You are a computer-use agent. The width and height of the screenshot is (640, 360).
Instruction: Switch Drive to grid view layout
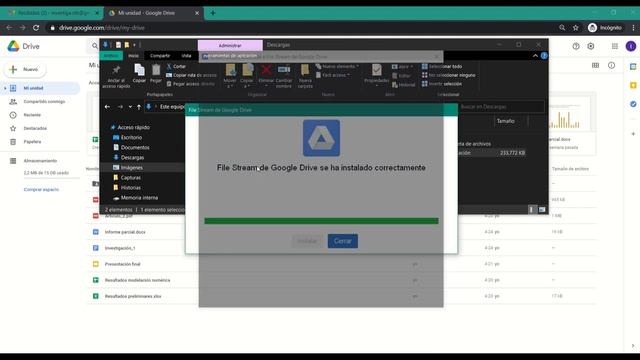(596, 65)
